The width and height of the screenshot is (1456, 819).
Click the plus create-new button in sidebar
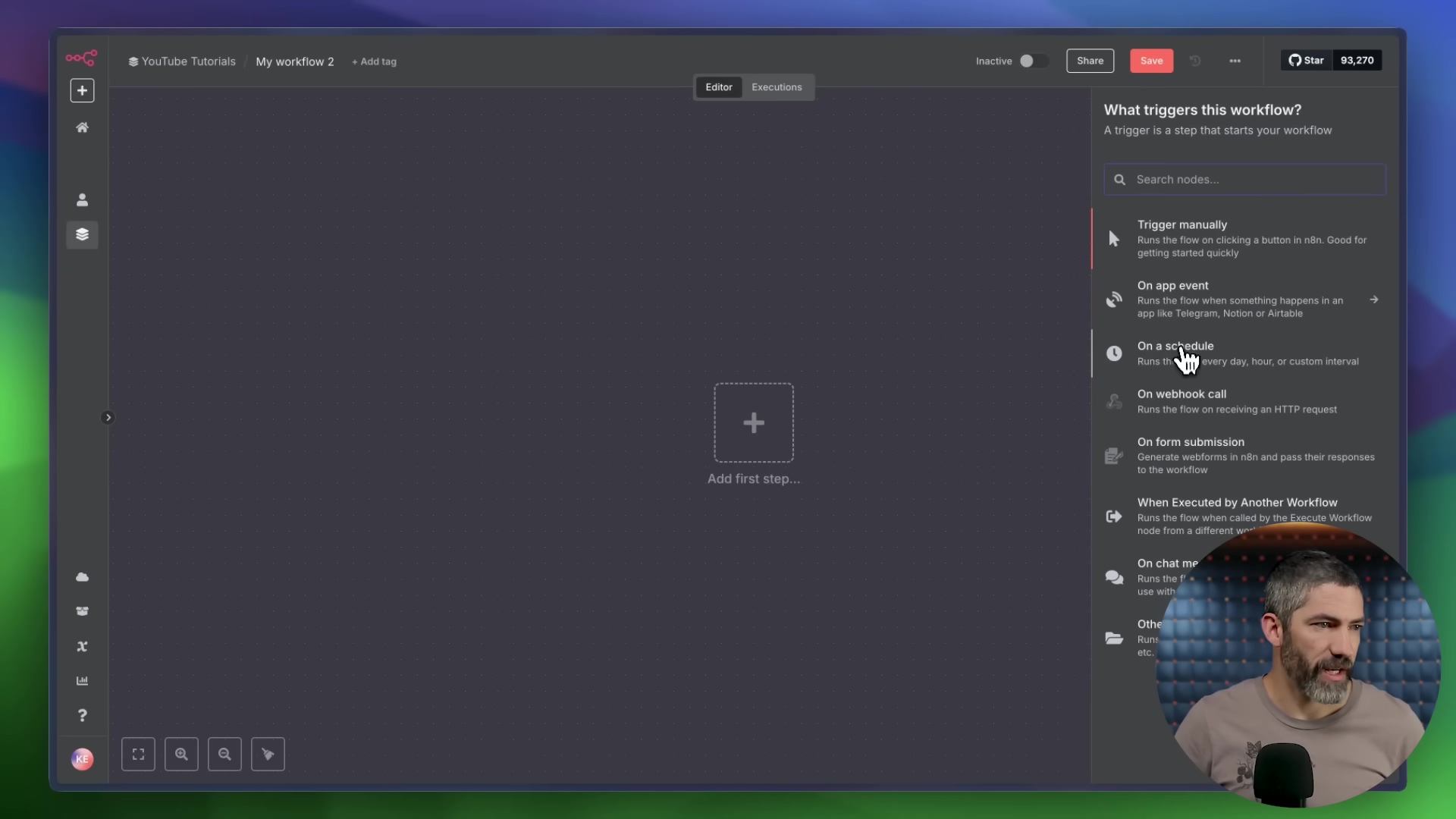click(x=83, y=90)
